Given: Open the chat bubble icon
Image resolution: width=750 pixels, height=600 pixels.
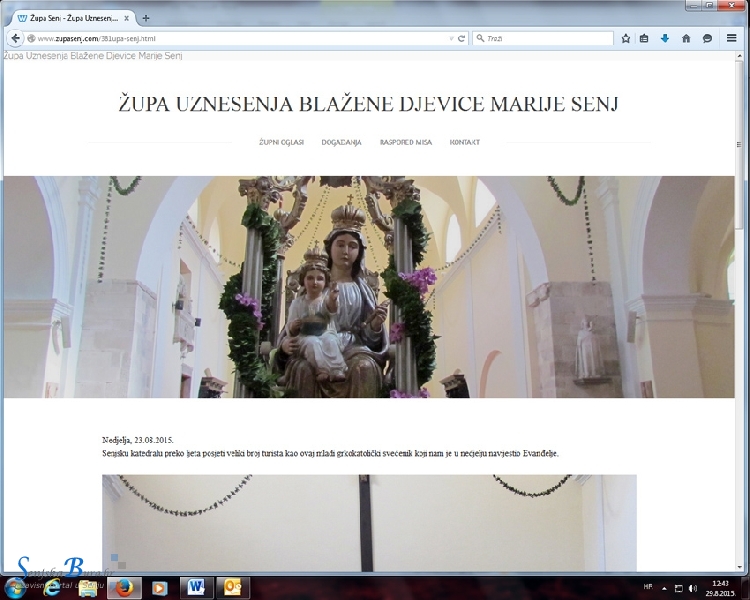Looking at the screenshot, I should pos(707,39).
